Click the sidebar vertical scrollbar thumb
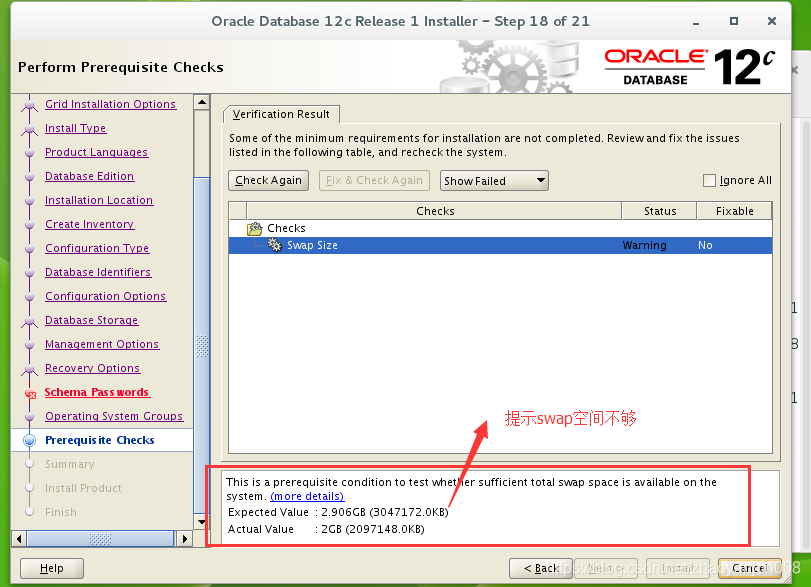 click(x=202, y=345)
